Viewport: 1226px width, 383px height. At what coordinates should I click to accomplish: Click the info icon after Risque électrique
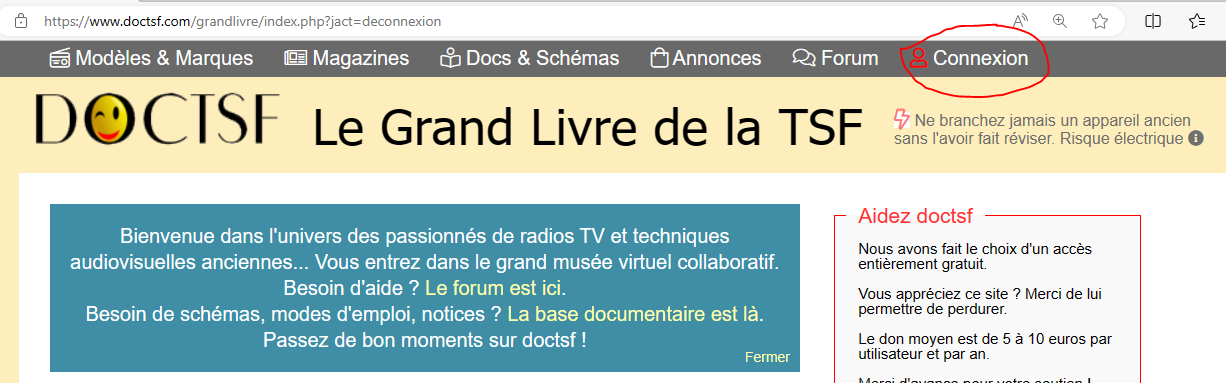point(1196,139)
